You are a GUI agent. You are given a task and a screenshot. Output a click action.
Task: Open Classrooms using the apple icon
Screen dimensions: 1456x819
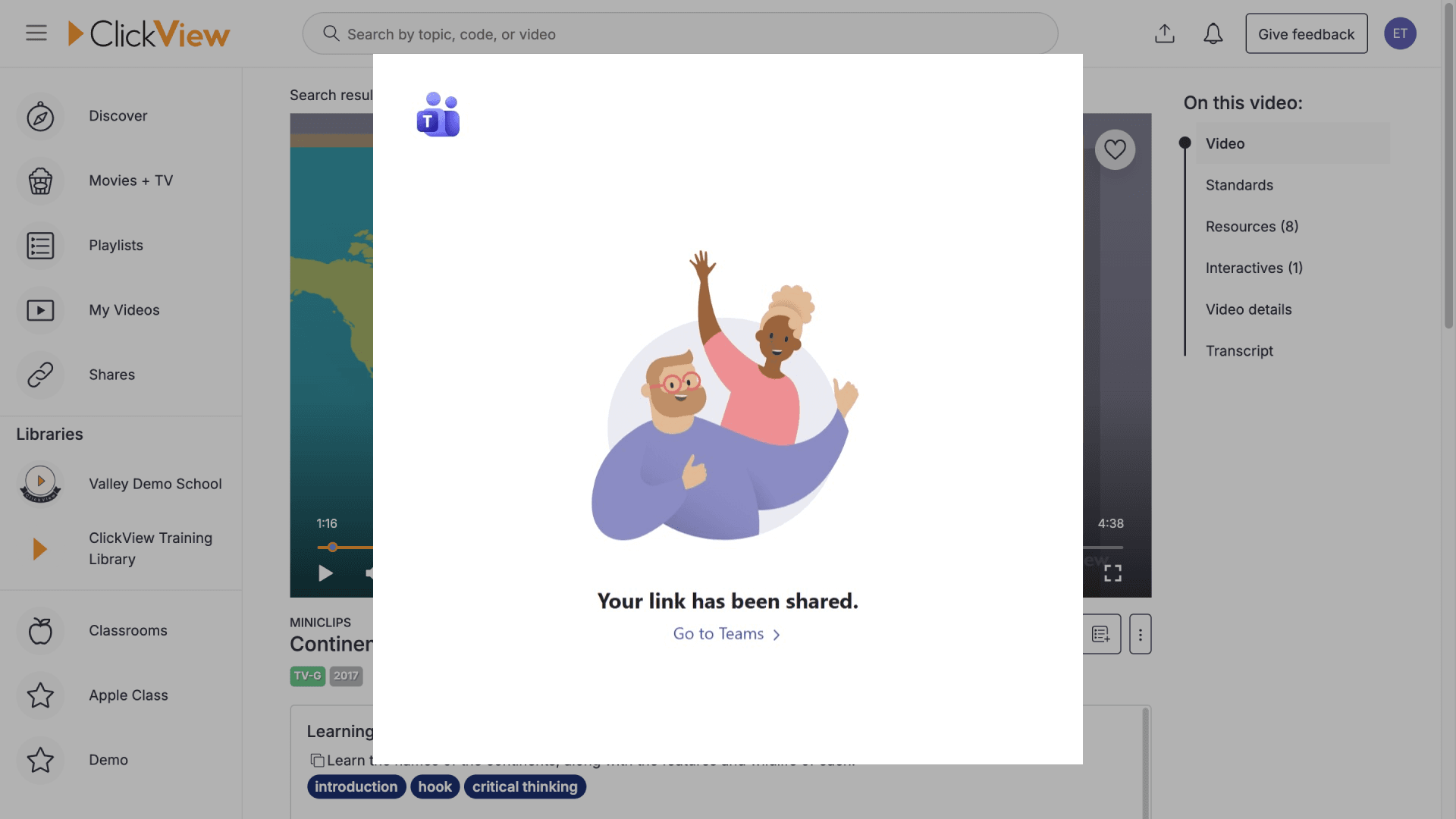tap(40, 630)
